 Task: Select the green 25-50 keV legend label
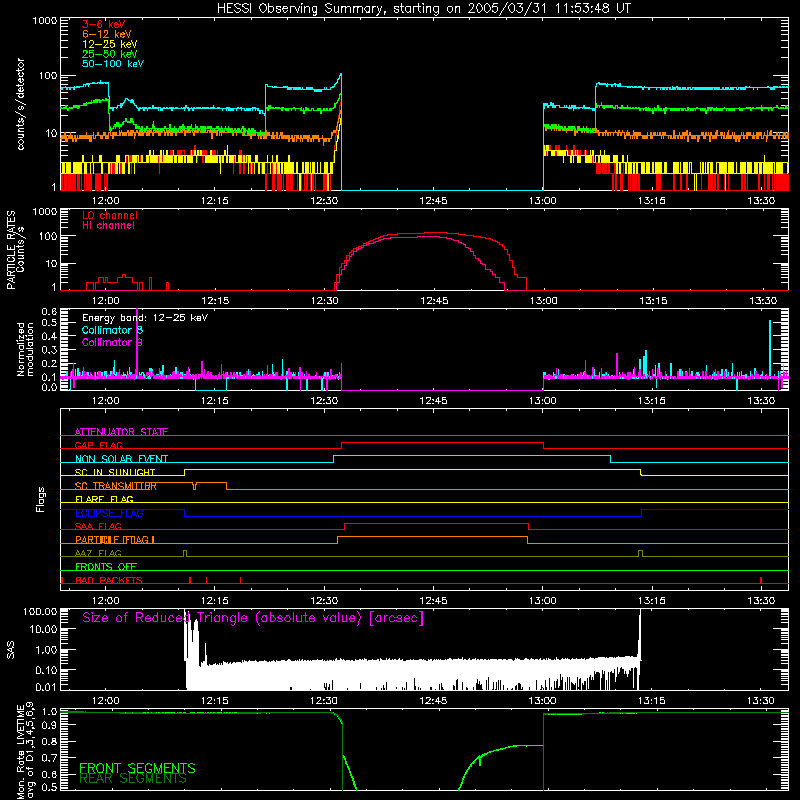tap(110, 54)
